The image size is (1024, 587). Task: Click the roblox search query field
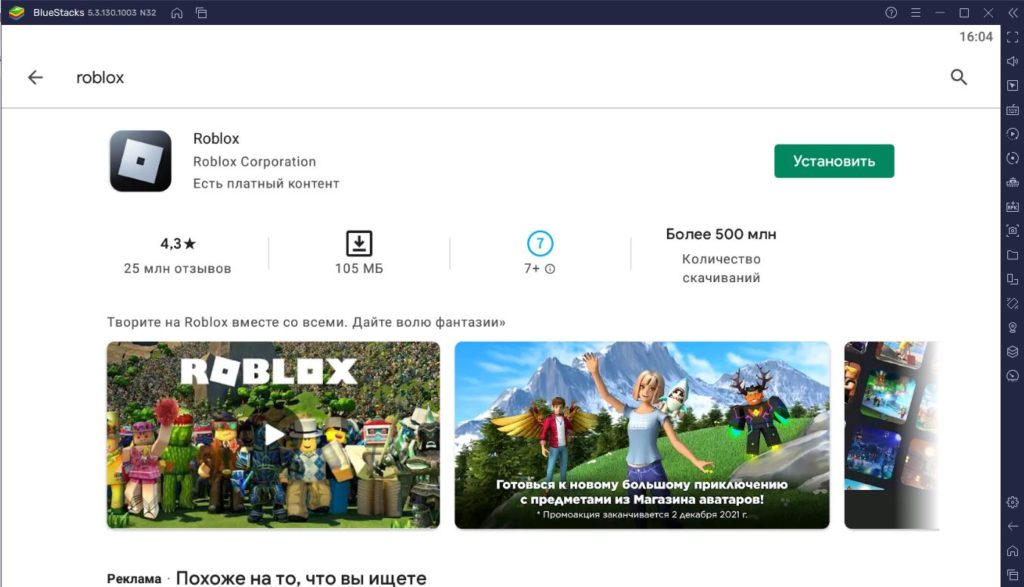pyautogui.click(x=100, y=77)
